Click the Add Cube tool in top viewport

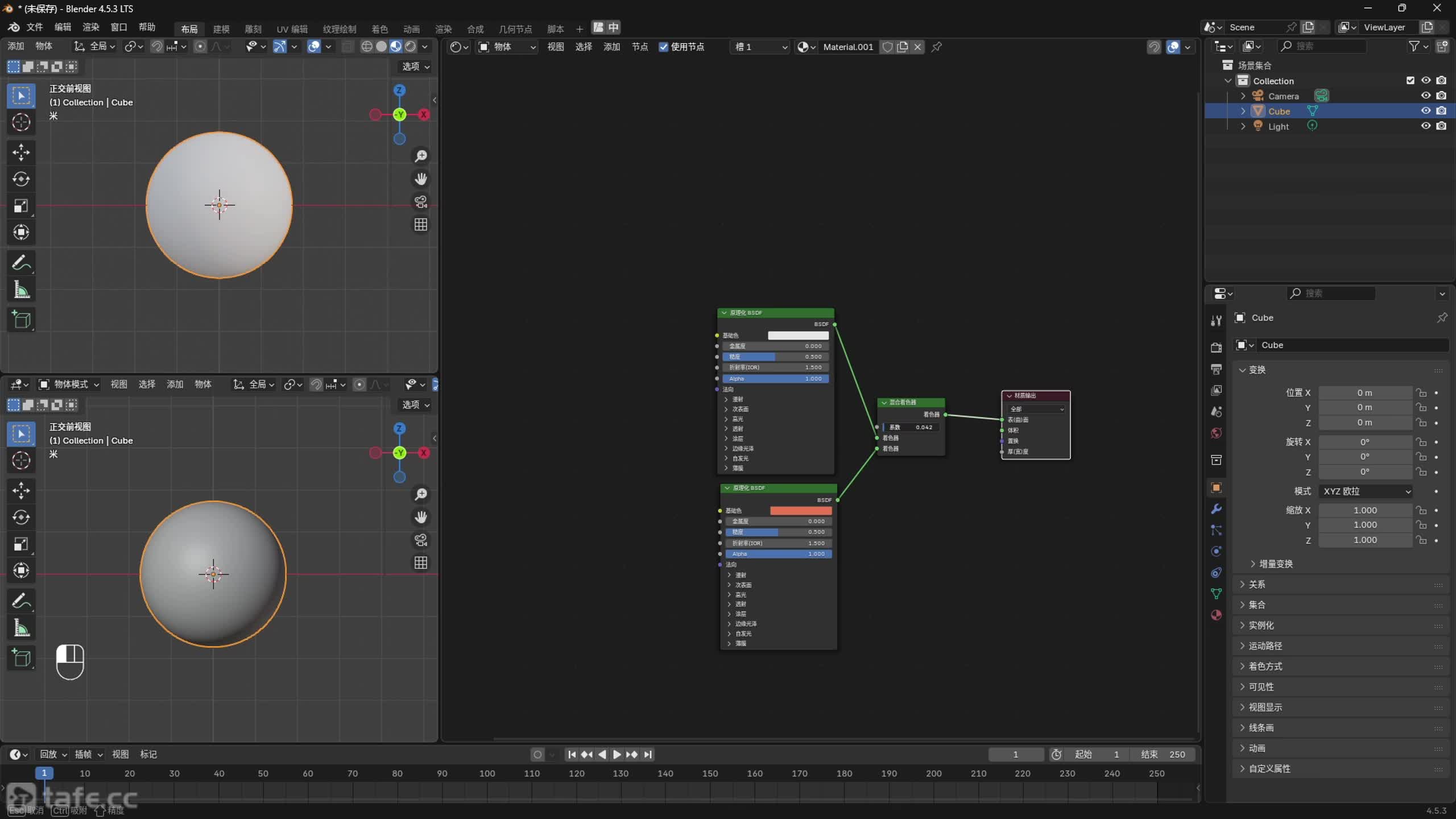click(x=21, y=320)
